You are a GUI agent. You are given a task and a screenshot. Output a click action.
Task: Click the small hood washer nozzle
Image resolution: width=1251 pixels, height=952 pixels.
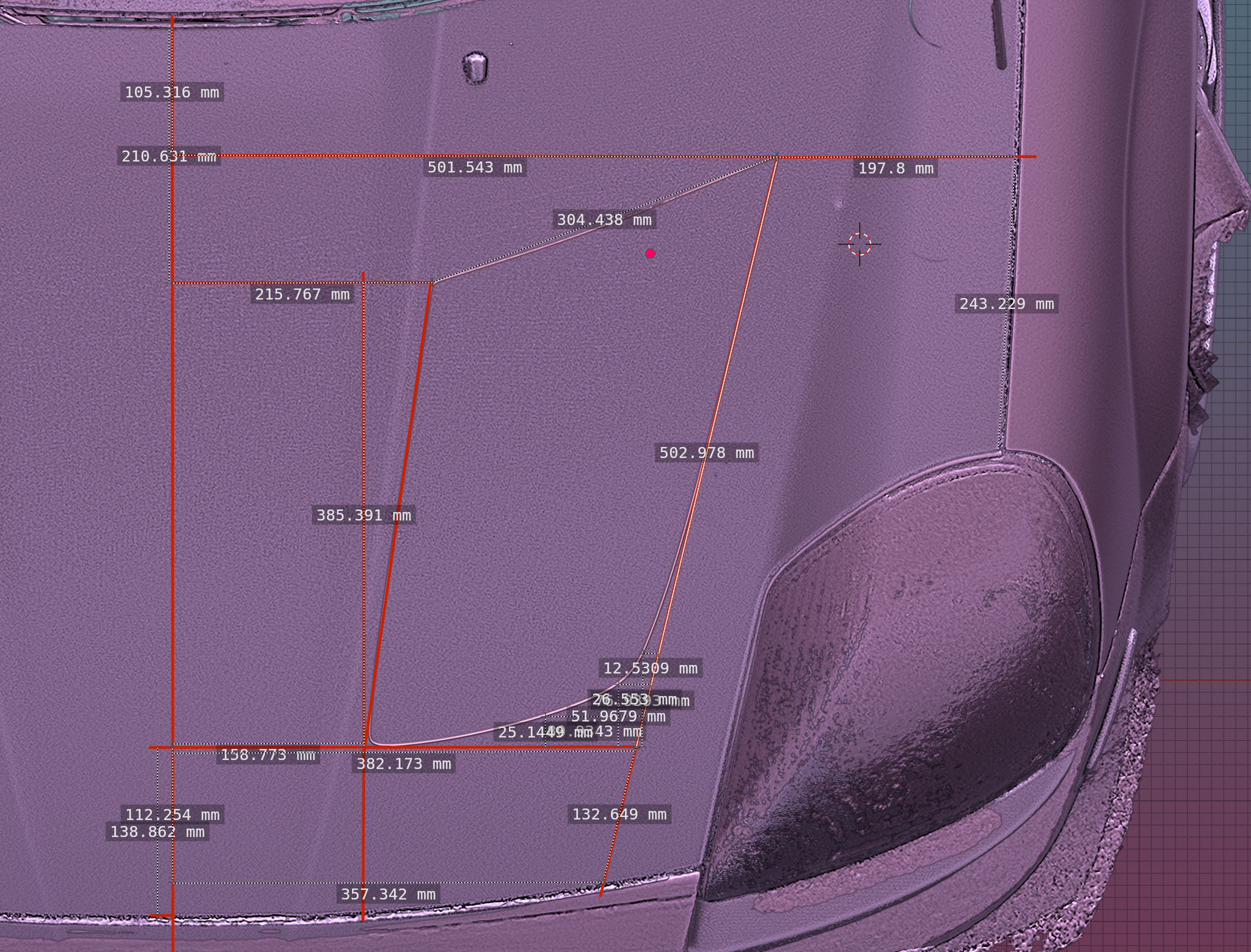(475, 67)
